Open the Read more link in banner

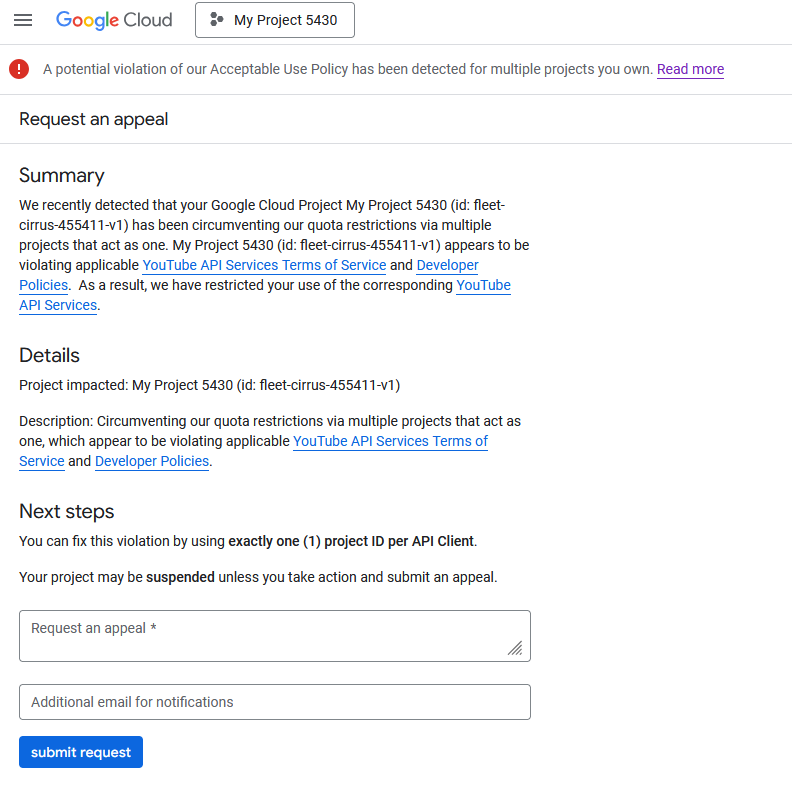coord(690,69)
